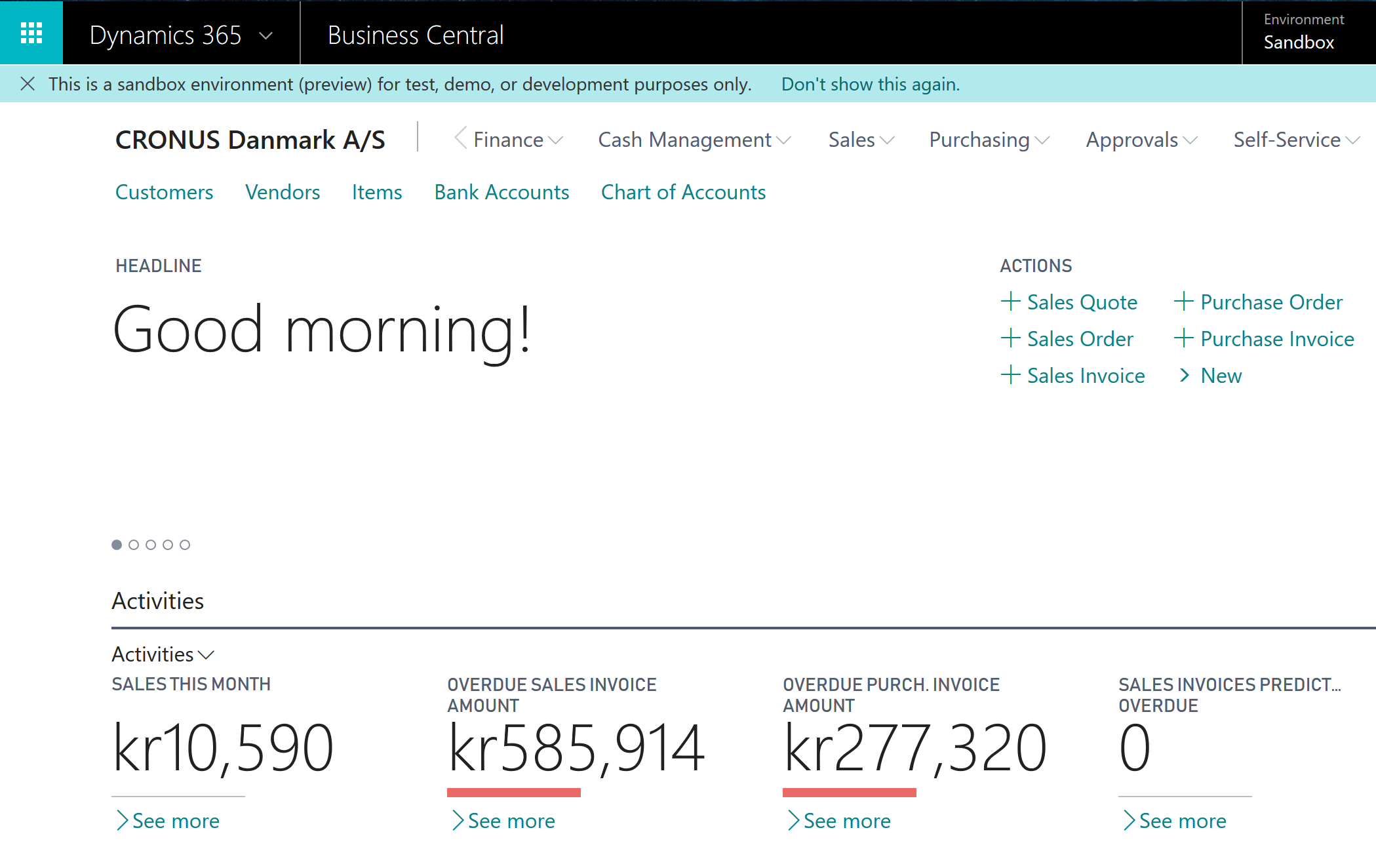This screenshot has width=1376, height=868.
Task: See more under Overdue Sales Invoice Amount
Action: [503, 821]
